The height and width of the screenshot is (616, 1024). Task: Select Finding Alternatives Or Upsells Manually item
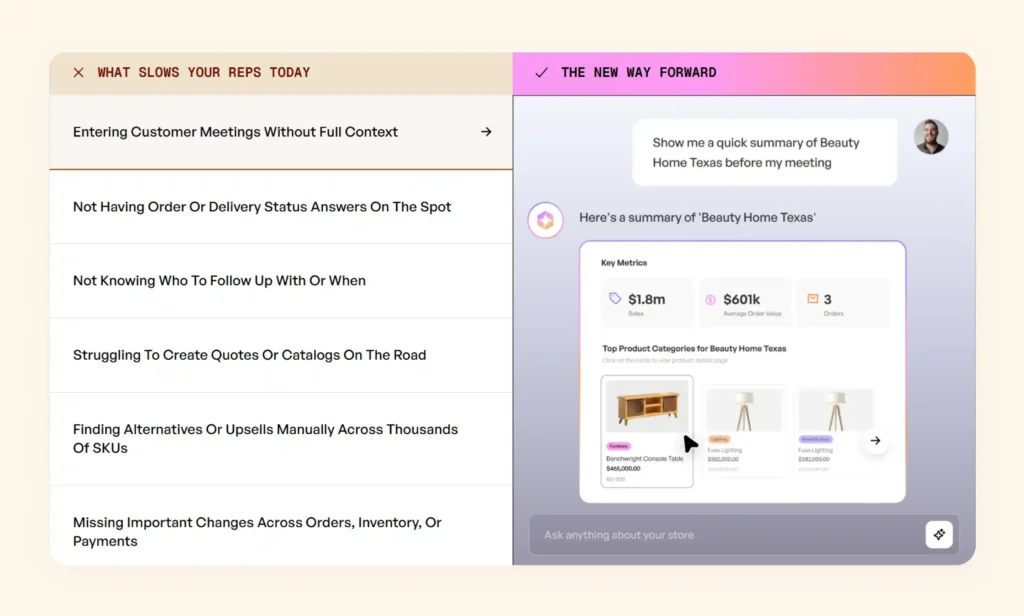[281, 439]
